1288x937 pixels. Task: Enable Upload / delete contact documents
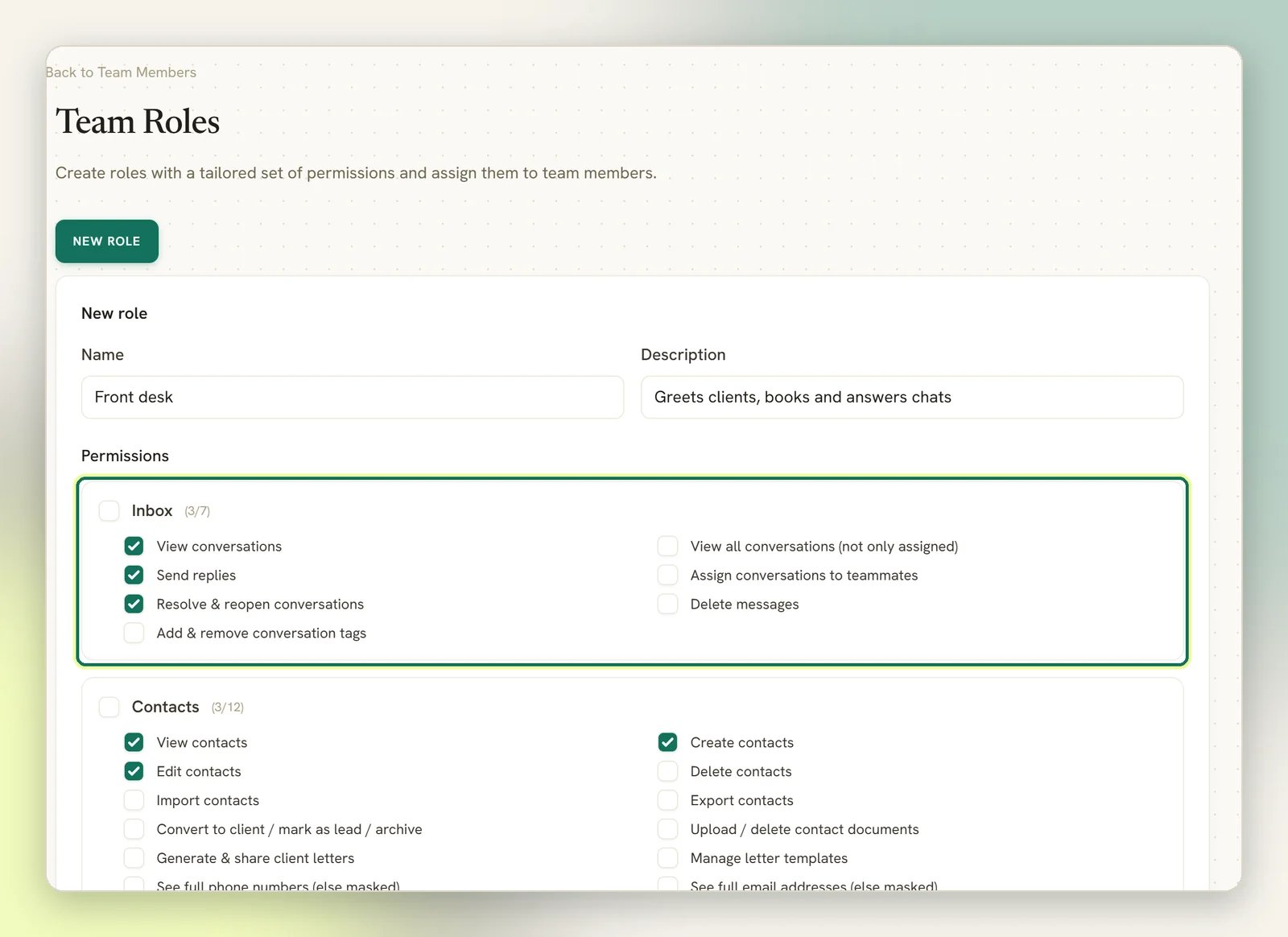coord(668,830)
